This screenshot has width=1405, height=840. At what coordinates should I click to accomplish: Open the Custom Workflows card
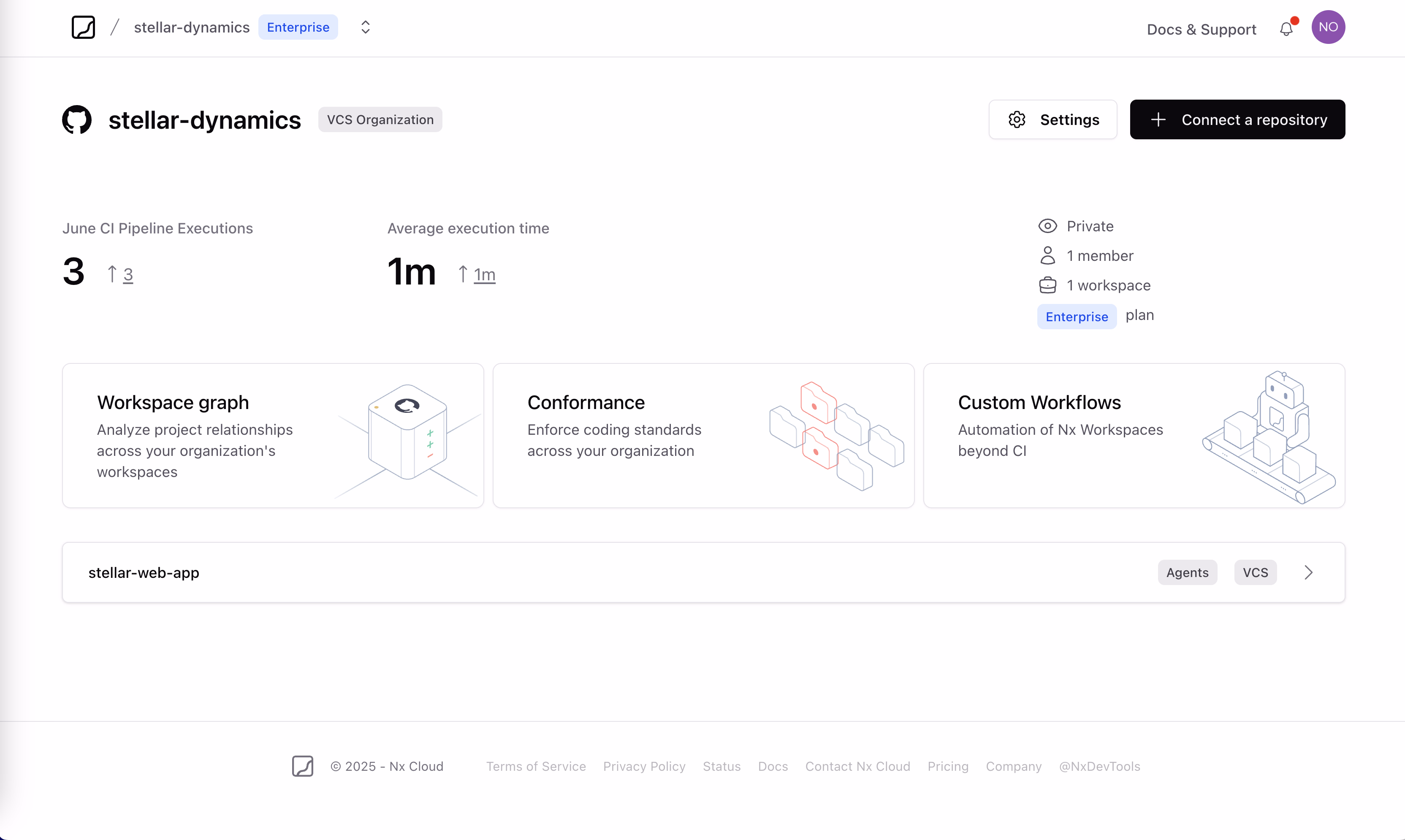point(1133,435)
